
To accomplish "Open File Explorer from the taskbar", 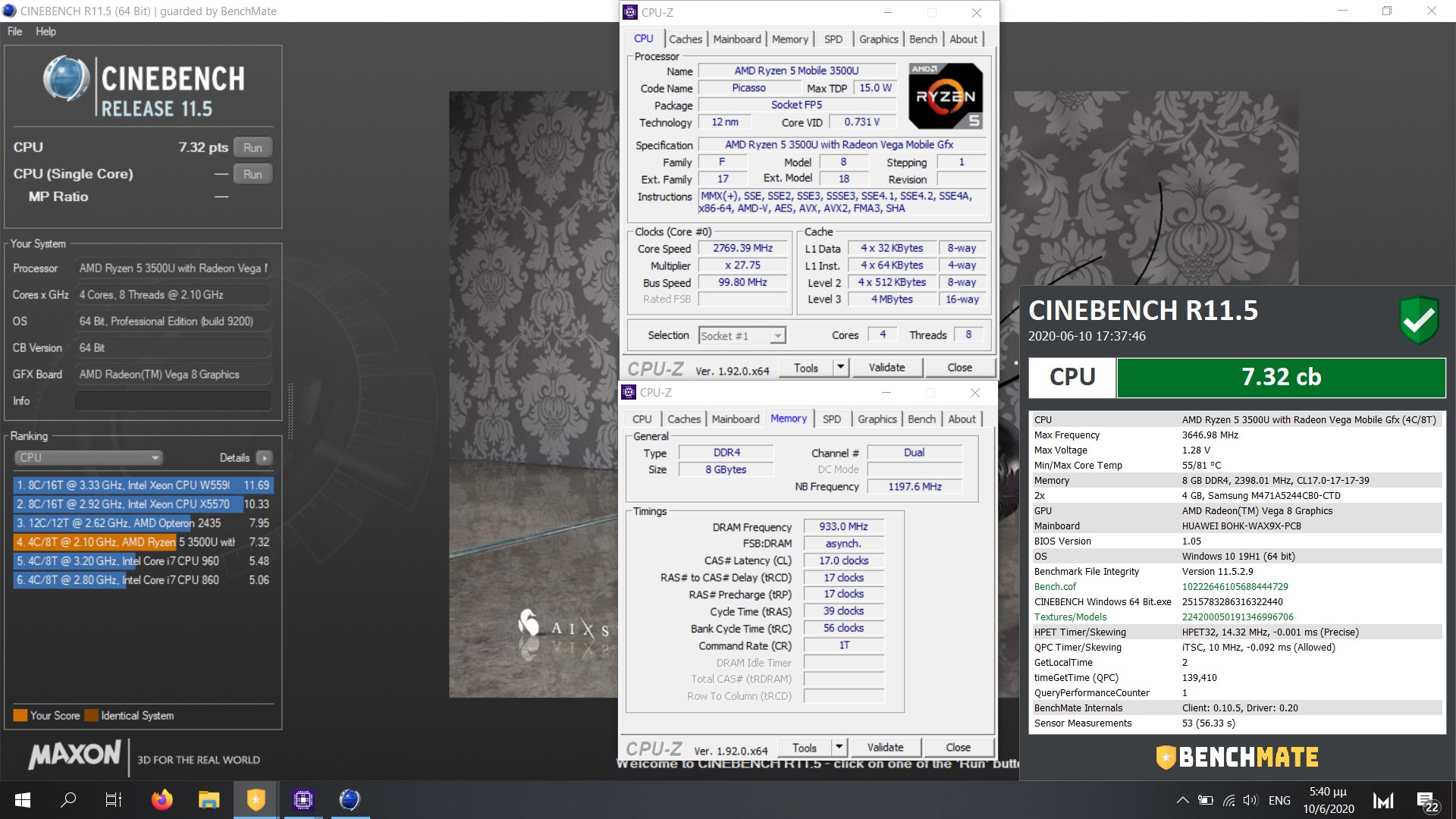I will [209, 800].
